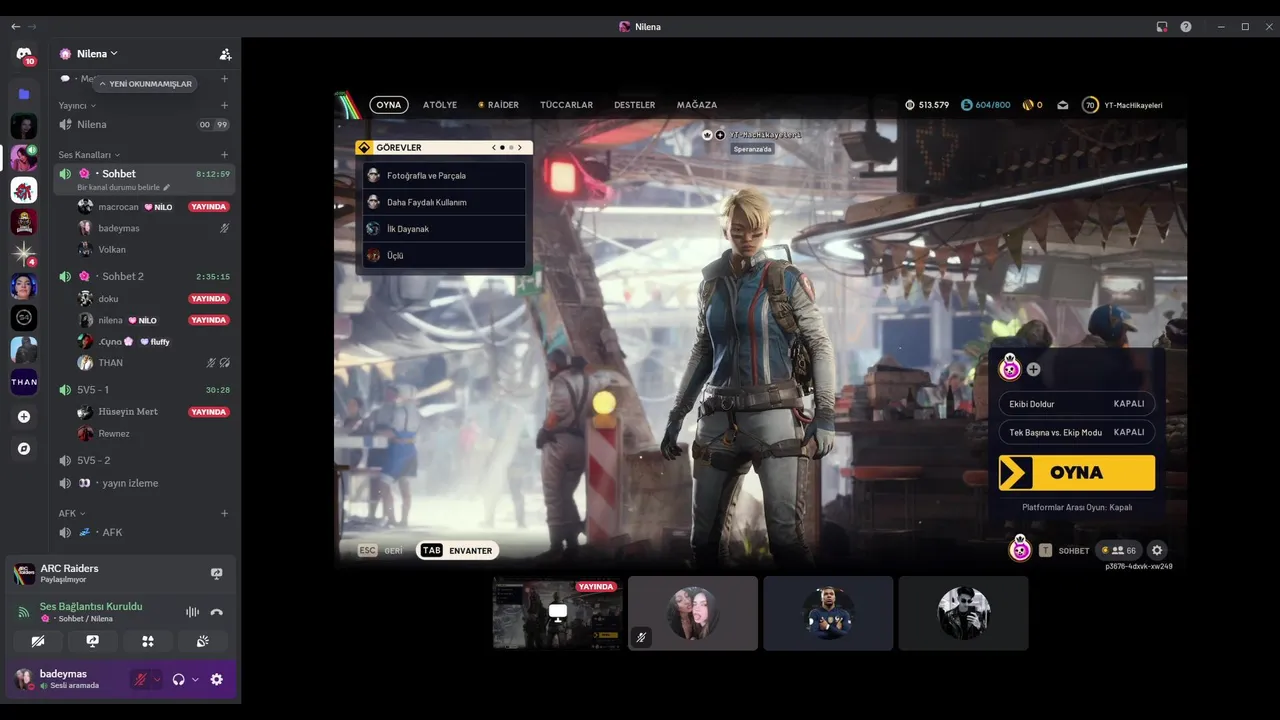Start an activity with the shapes icon
Image resolution: width=1280 pixels, height=720 pixels.
(147, 641)
